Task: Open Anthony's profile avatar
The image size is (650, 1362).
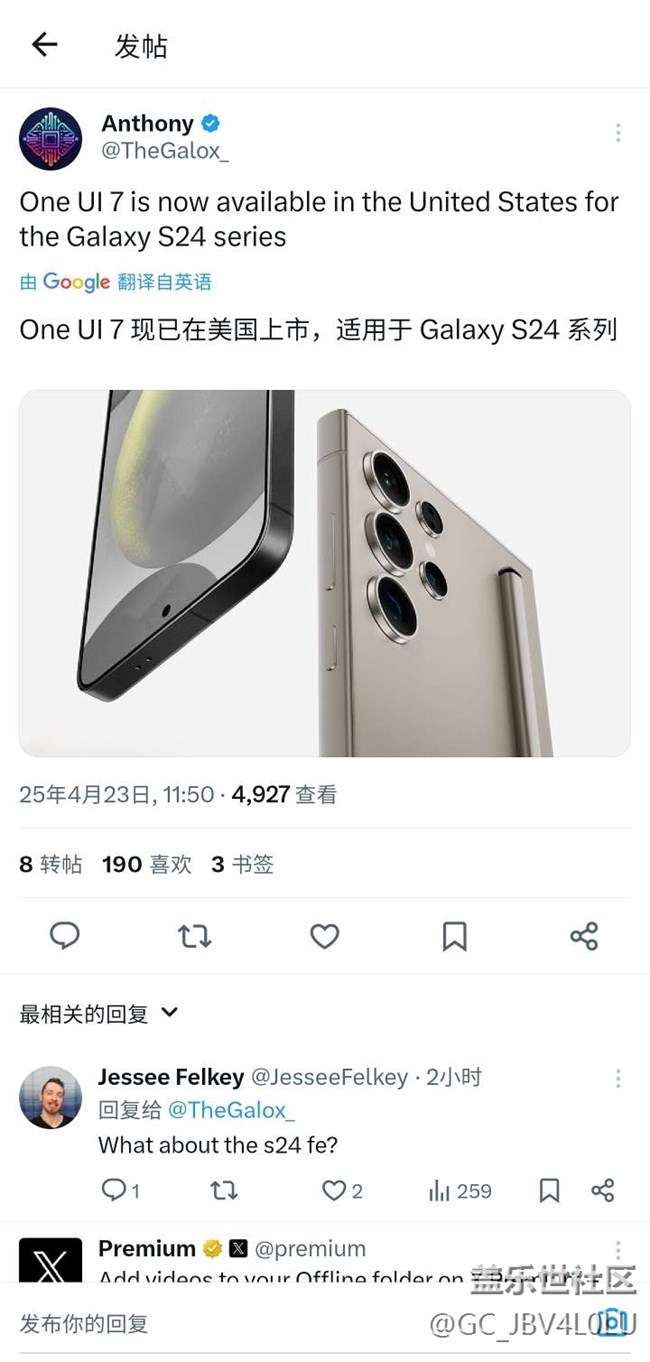Action: coord(50,138)
